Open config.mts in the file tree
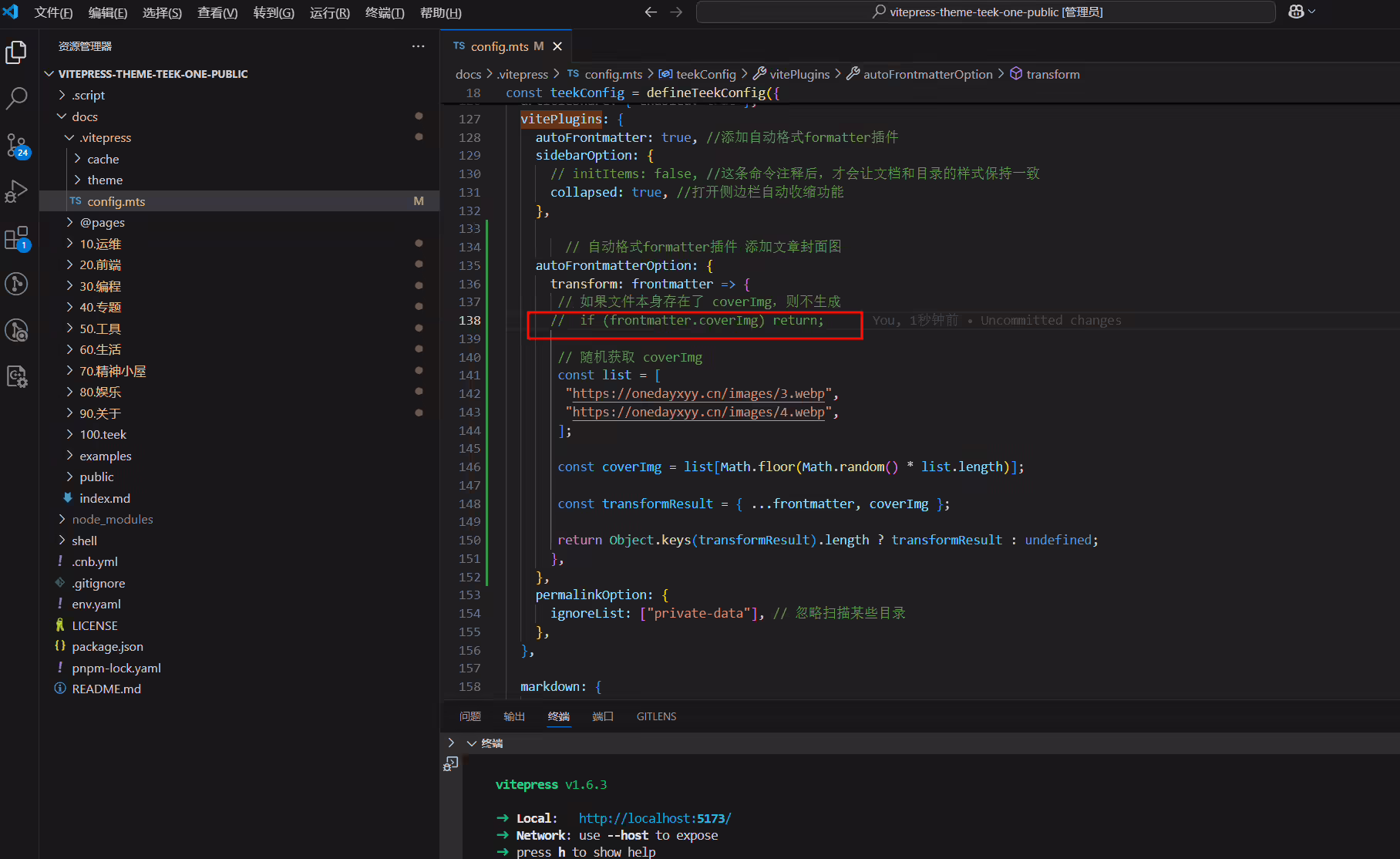Screen dimensions: 1400x859 pyautogui.click(x=240, y=201)
